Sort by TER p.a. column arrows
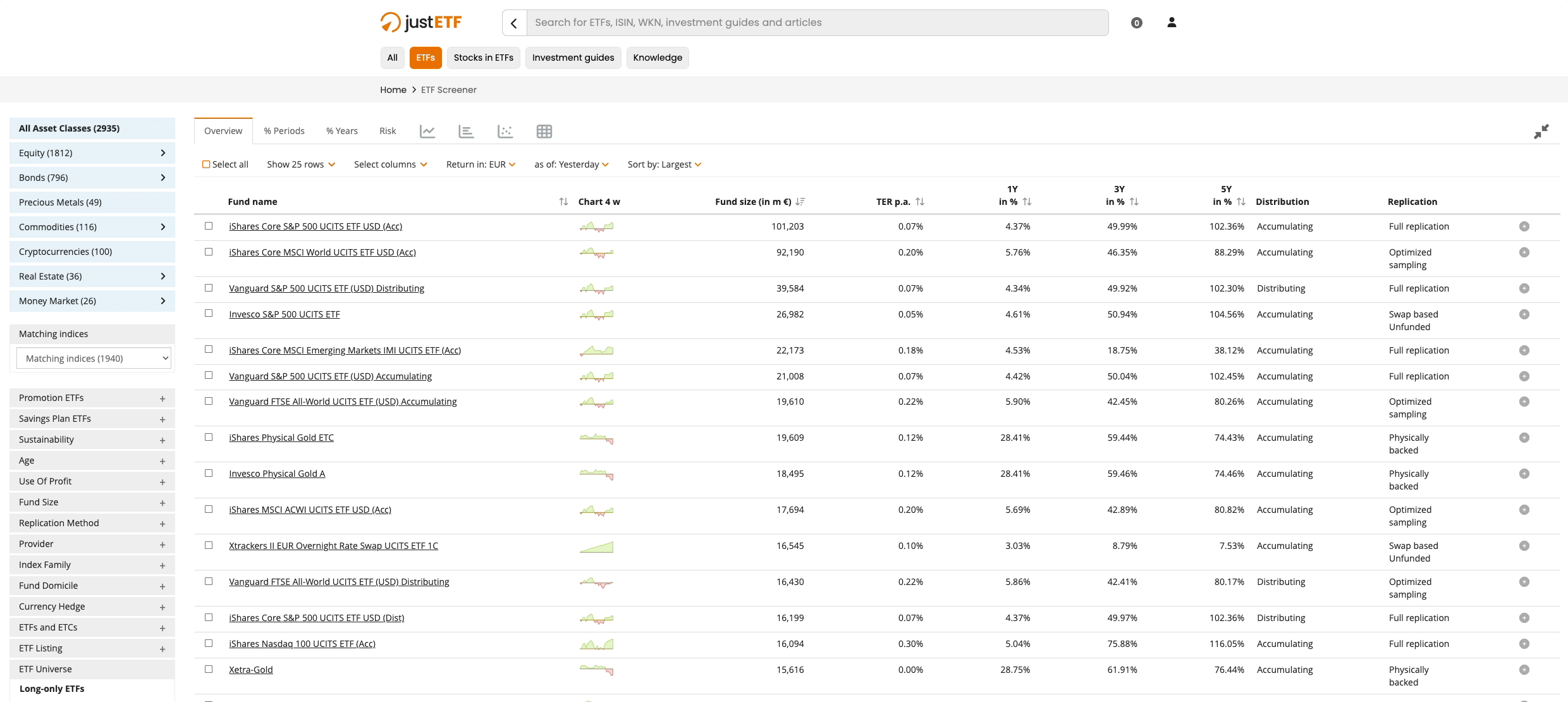 920,202
